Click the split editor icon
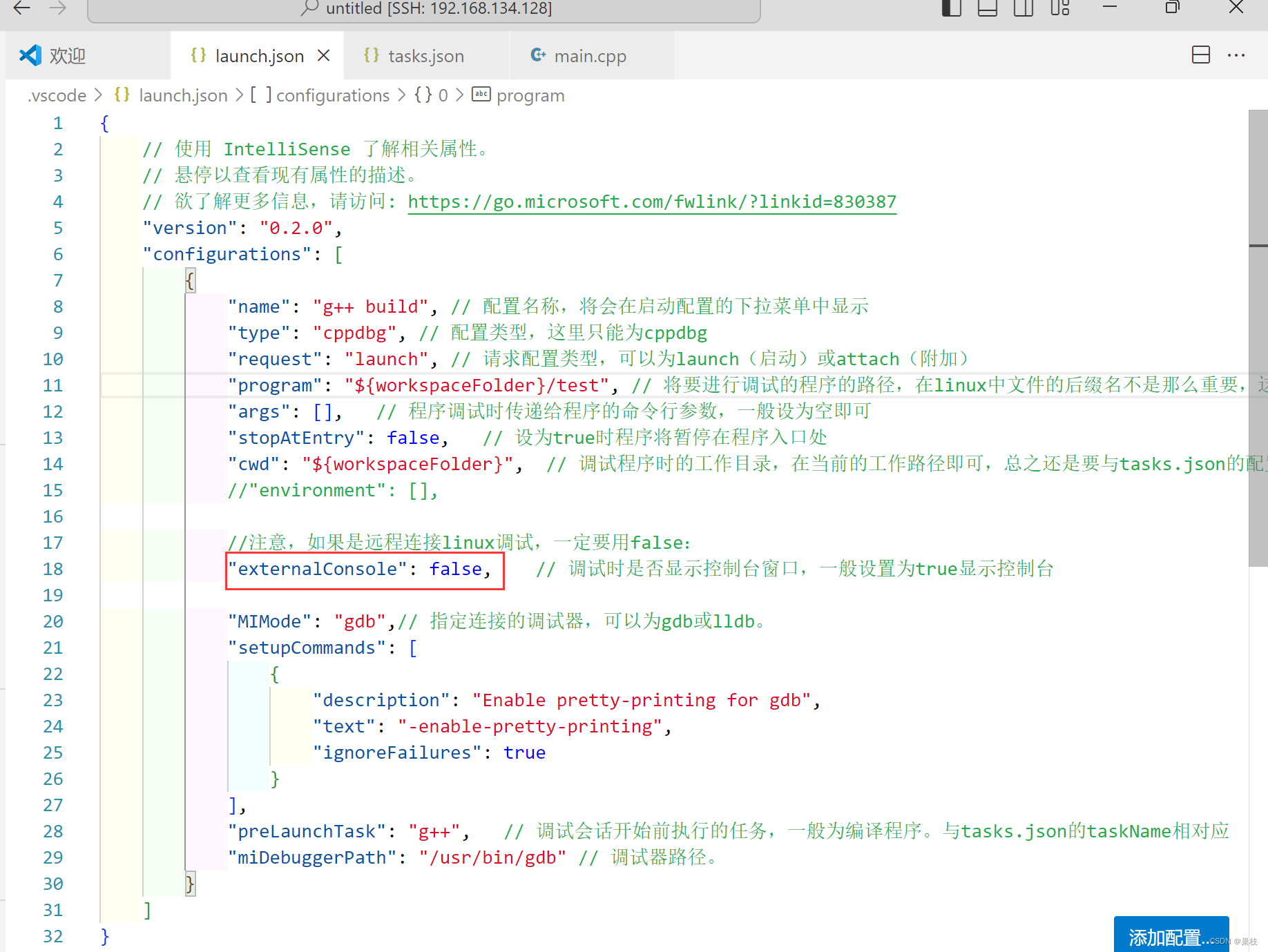Screen dimensions: 1268x952 1201,55
